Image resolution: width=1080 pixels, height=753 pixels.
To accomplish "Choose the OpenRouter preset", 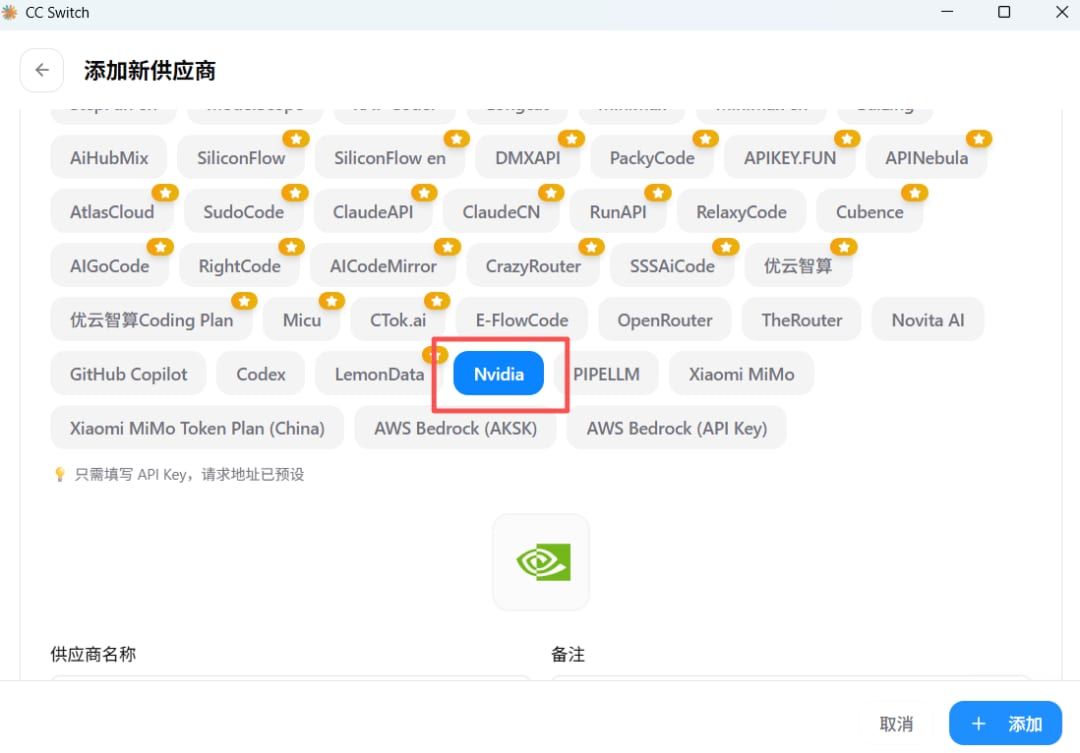I will (x=665, y=320).
